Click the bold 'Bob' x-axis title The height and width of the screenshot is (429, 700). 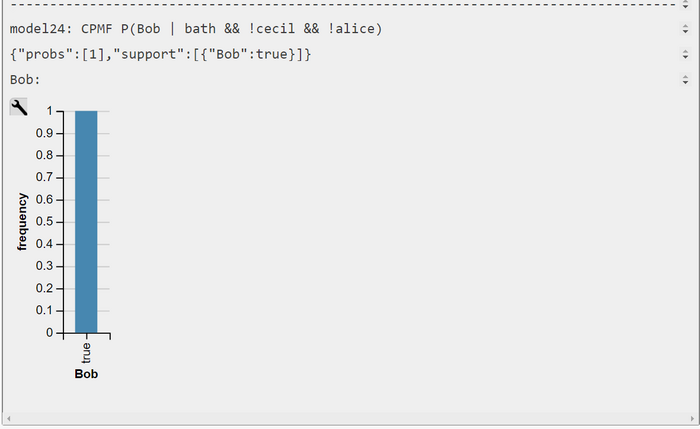coord(86,374)
